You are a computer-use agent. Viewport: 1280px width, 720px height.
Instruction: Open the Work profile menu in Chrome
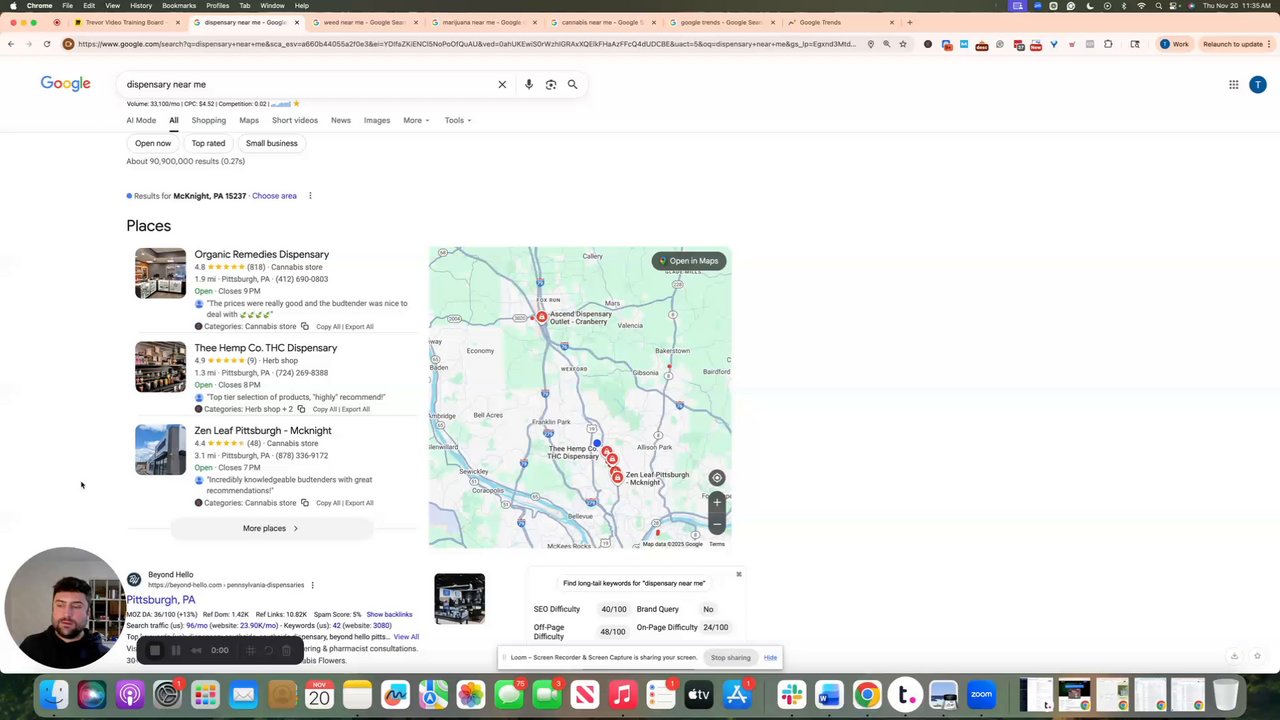click(1174, 44)
